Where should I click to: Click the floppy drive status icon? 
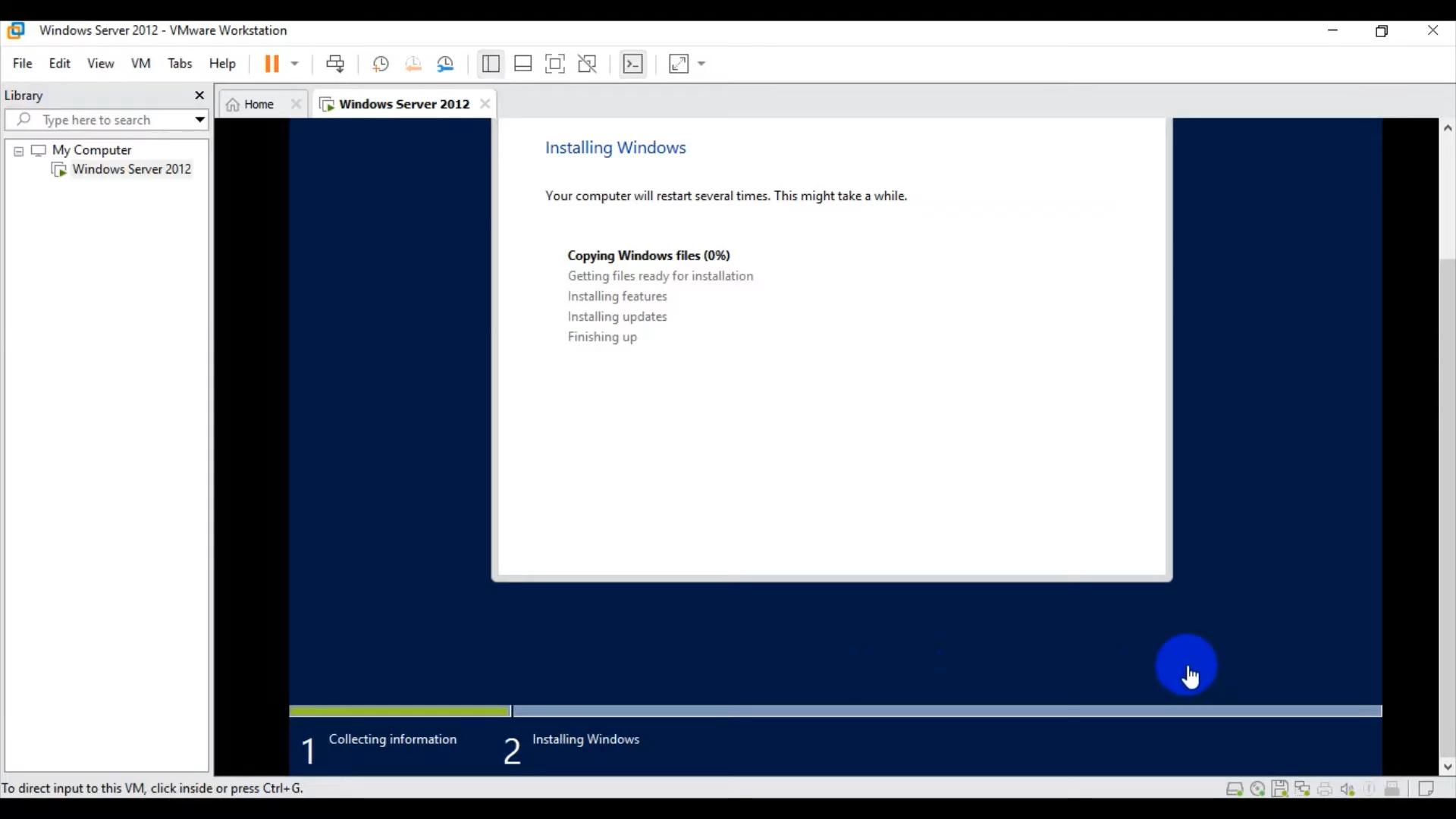click(x=1280, y=789)
